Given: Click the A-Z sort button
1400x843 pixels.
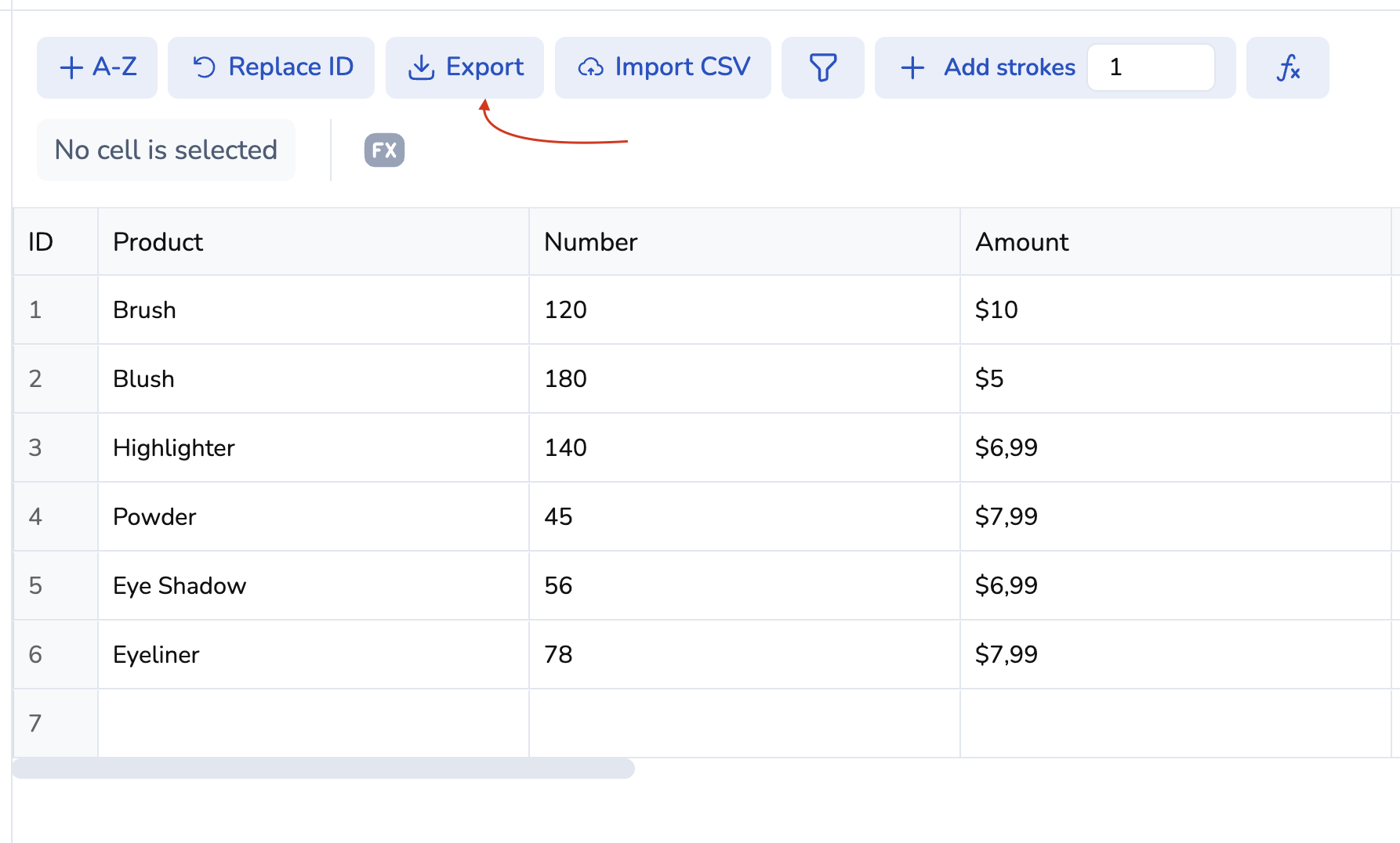Looking at the screenshot, I should [x=97, y=67].
